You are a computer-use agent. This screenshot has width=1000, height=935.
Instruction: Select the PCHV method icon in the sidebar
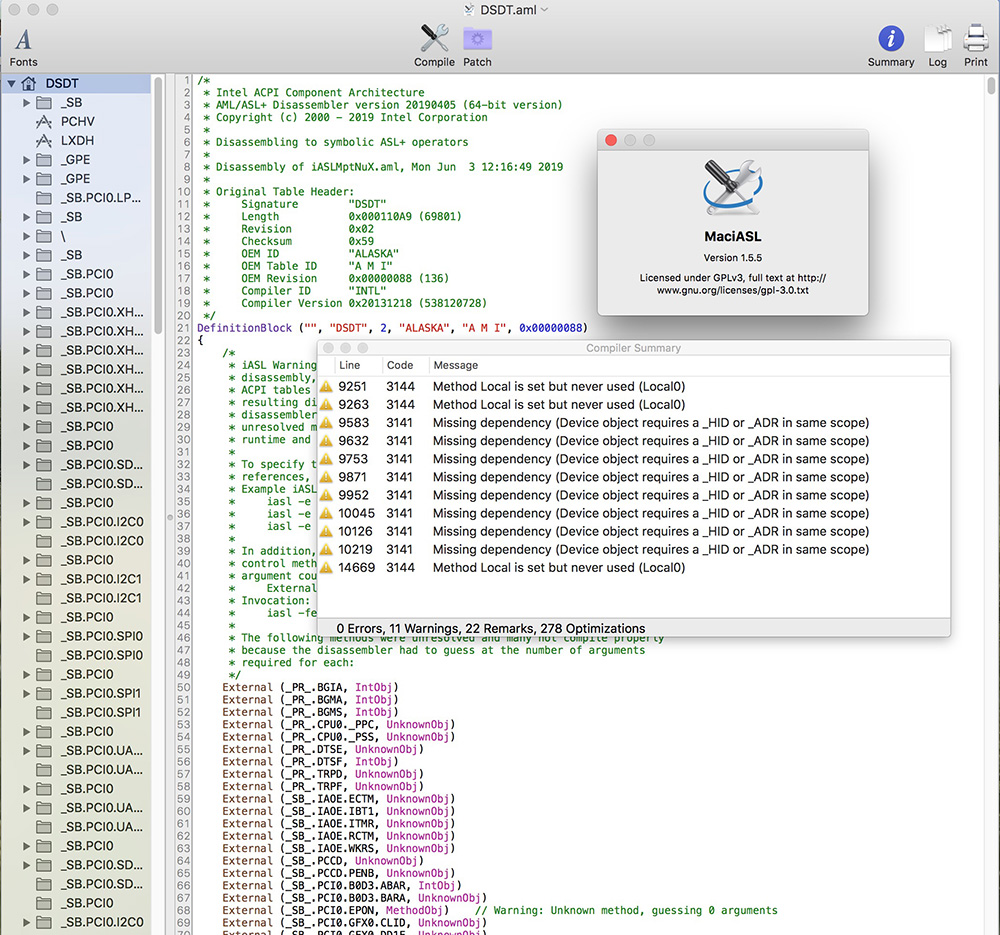43,121
